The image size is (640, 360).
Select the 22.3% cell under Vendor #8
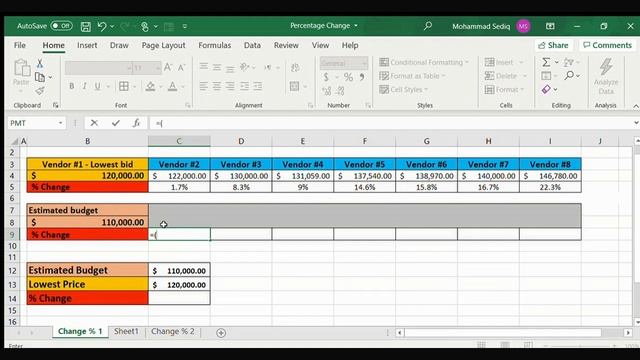tap(550, 187)
